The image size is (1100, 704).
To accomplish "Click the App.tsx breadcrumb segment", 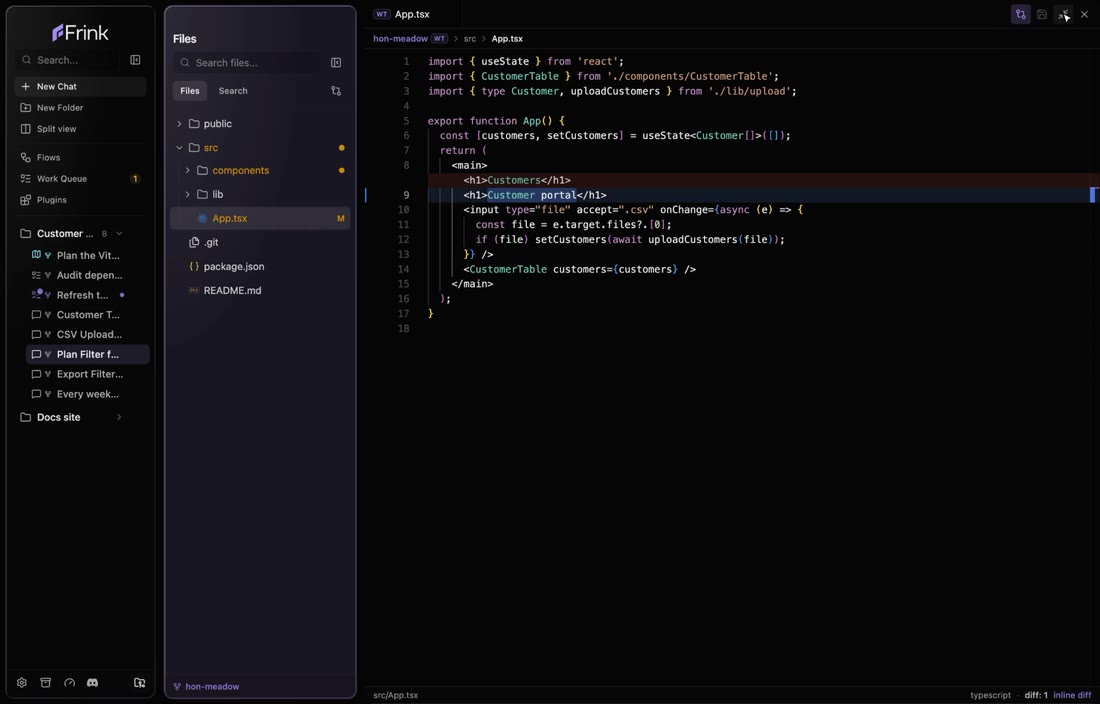I will [507, 39].
